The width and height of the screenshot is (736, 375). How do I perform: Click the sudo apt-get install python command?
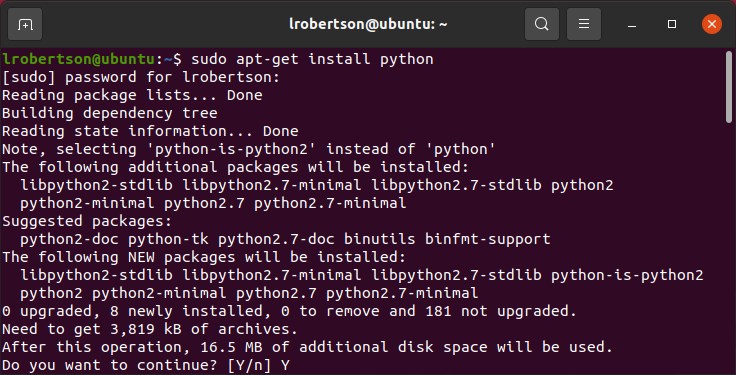[312, 59]
